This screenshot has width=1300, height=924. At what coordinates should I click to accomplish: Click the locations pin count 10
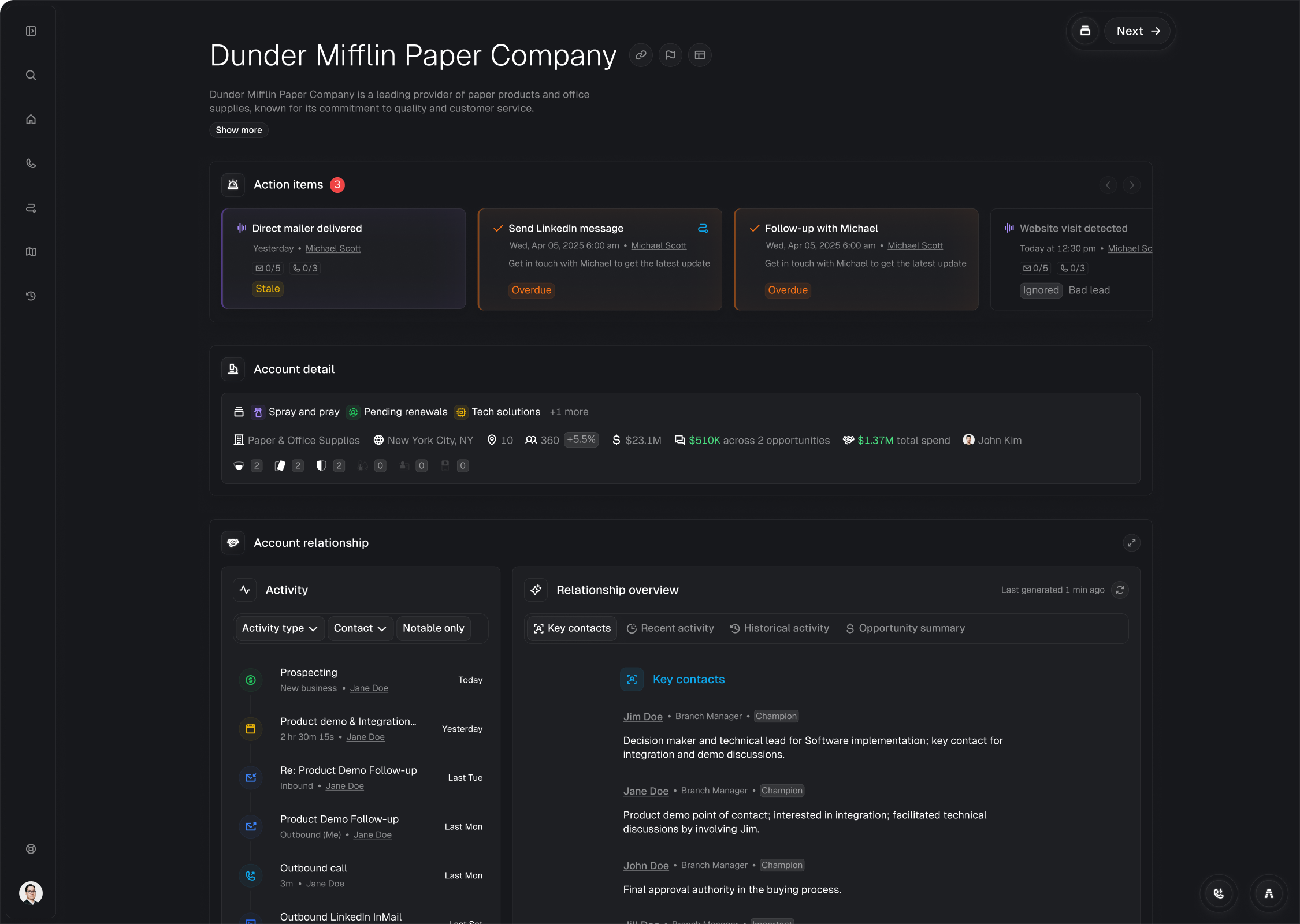(x=500, y=440)
